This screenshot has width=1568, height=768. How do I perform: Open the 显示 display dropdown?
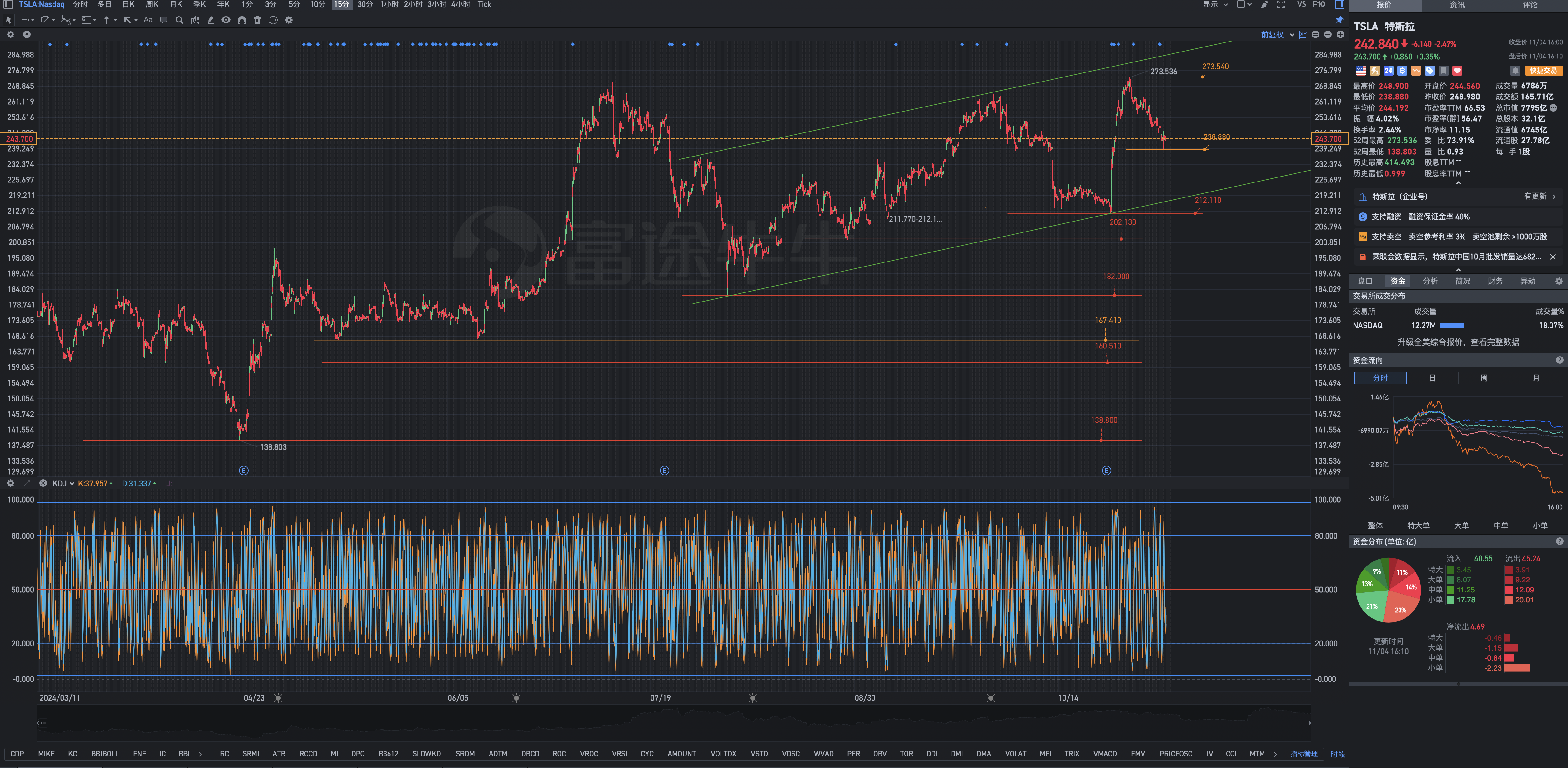coord(1215,5)
